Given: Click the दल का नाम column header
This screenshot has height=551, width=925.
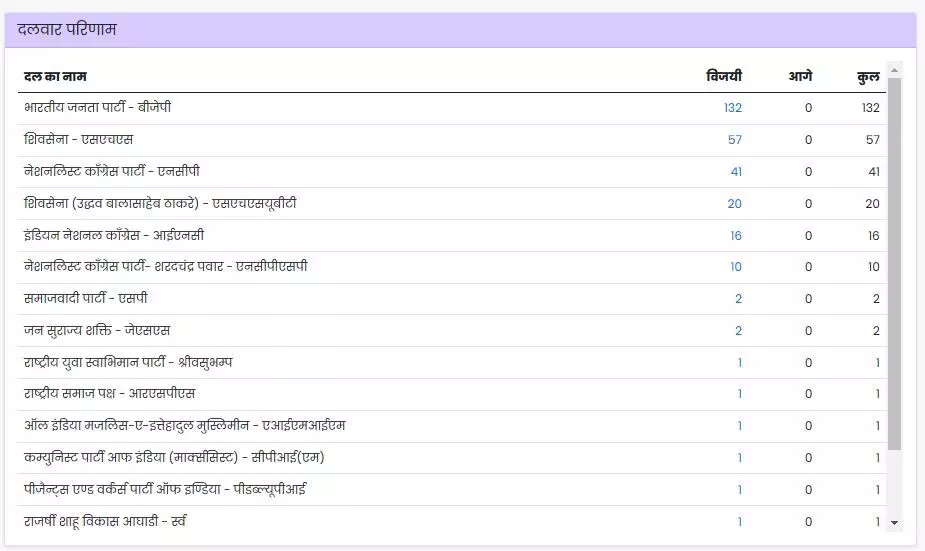Looking at the screenshot, I should point(55,77).
